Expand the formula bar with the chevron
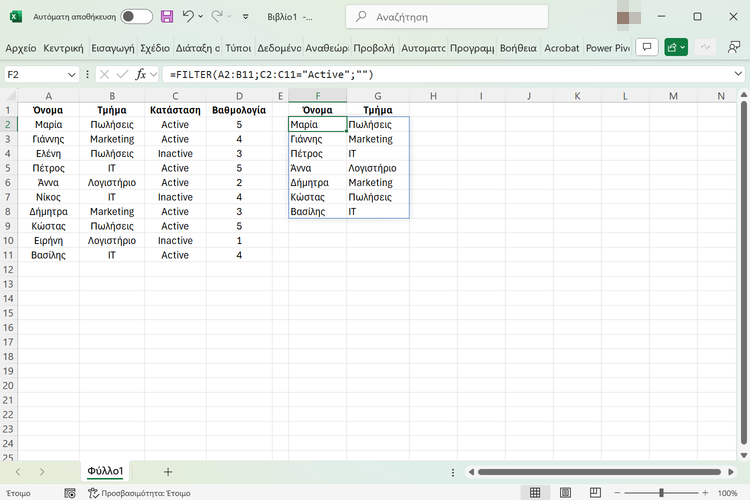The image size is (750, 500). (738, 74)
